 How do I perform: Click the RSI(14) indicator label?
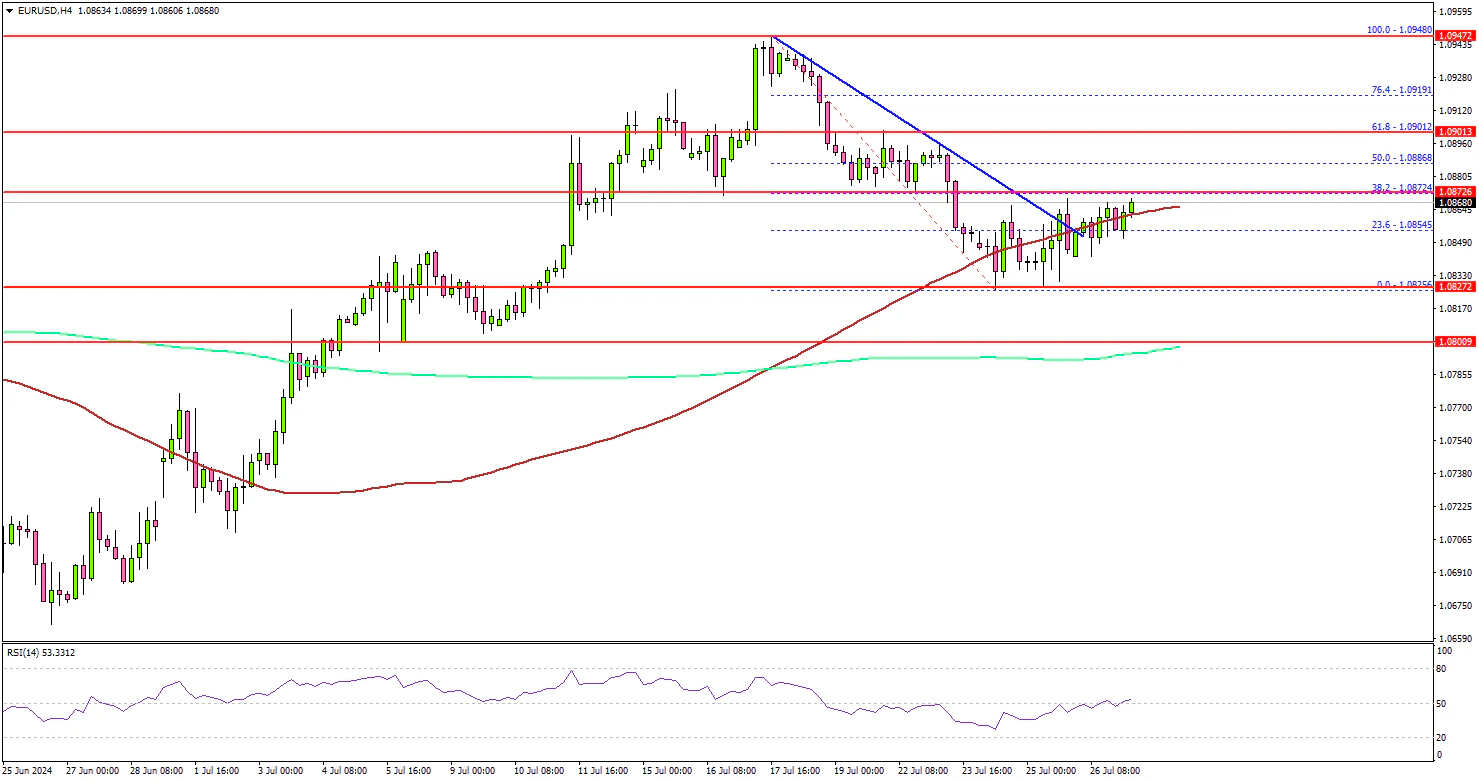pos(40,653)
